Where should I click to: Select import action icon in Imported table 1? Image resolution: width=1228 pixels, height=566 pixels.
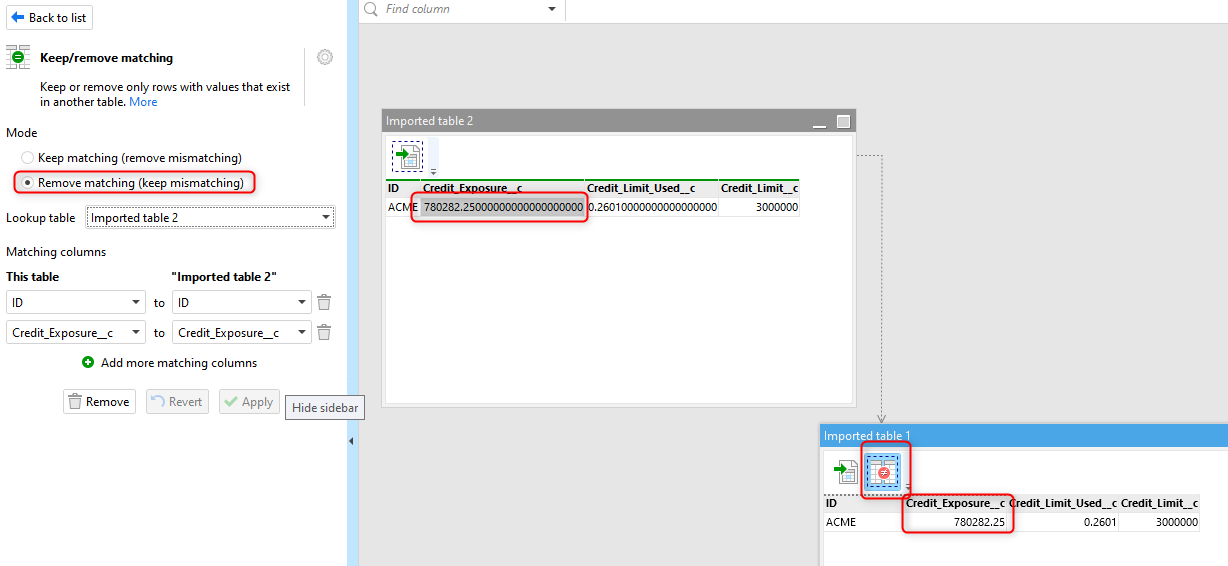click(846, 472)
